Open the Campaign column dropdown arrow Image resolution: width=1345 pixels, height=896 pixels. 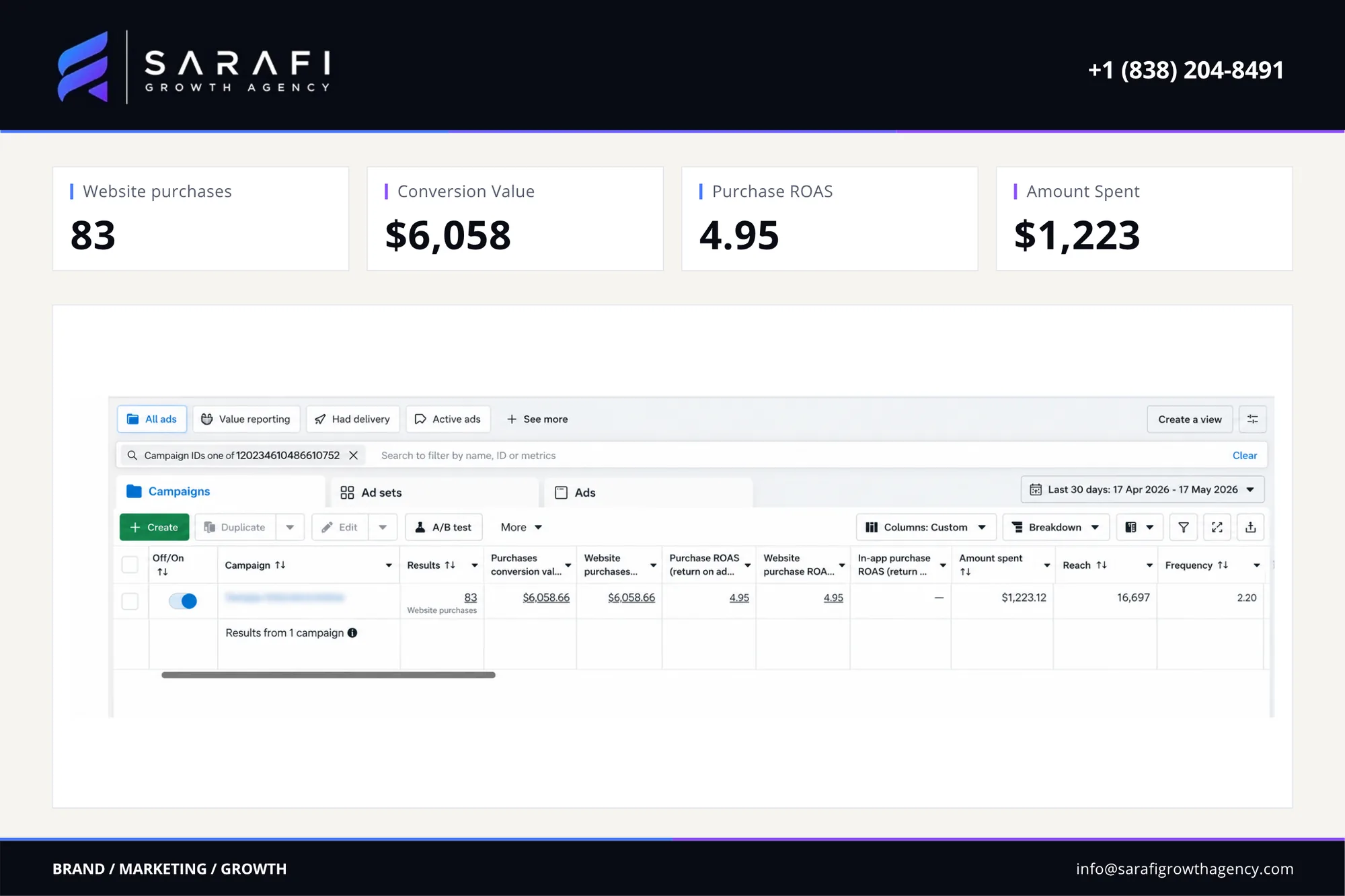[x=389, y=565]
